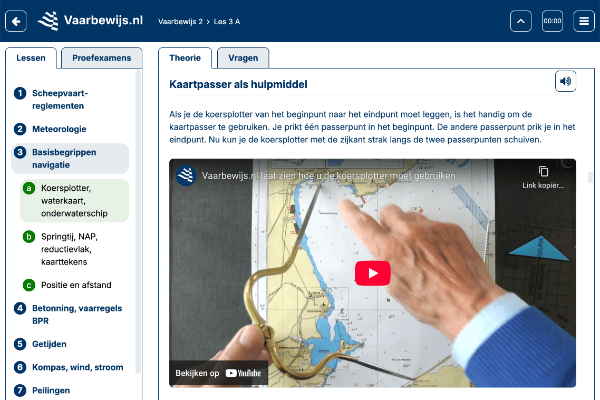Screen dimensions: 600x400
Task: Click paragraph starting 'Als je de koersplotter'
Action: [x=372, y=127]
